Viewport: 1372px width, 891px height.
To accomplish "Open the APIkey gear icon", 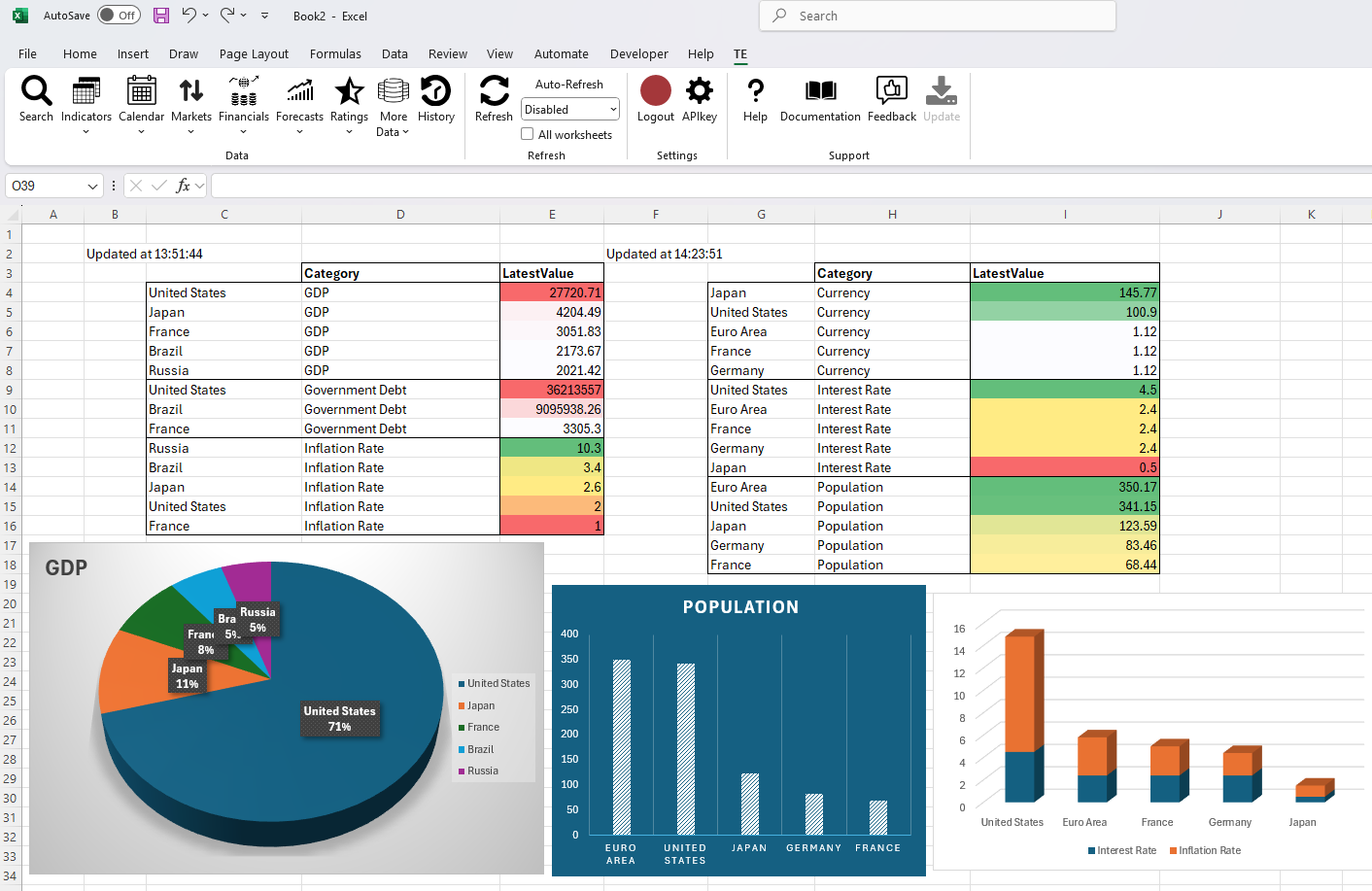I will coord(699,91).
